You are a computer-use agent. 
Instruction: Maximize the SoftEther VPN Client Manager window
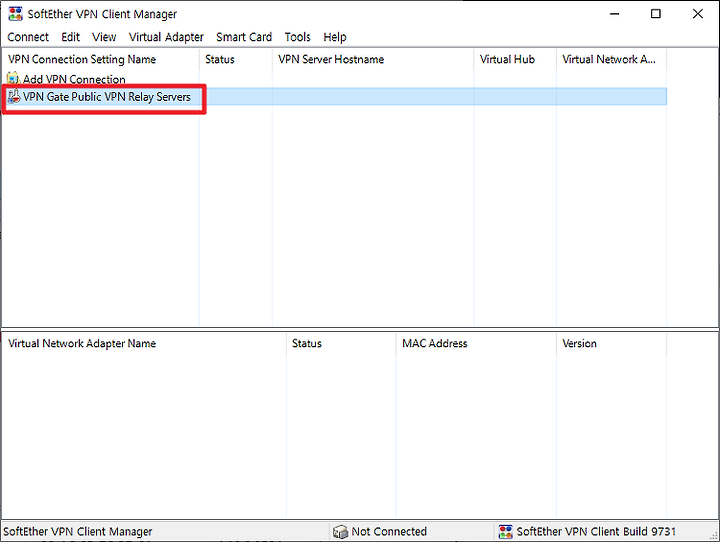coord(656,14)
